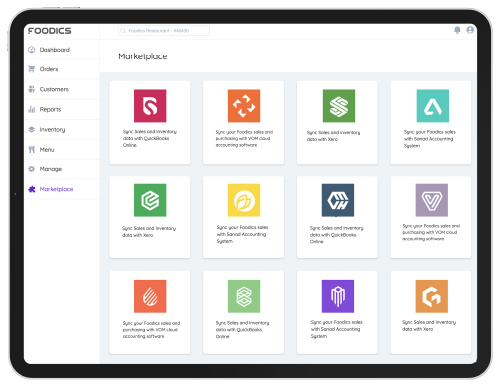Open the Dashboard icon in sidebar

(x=32, y=50)
